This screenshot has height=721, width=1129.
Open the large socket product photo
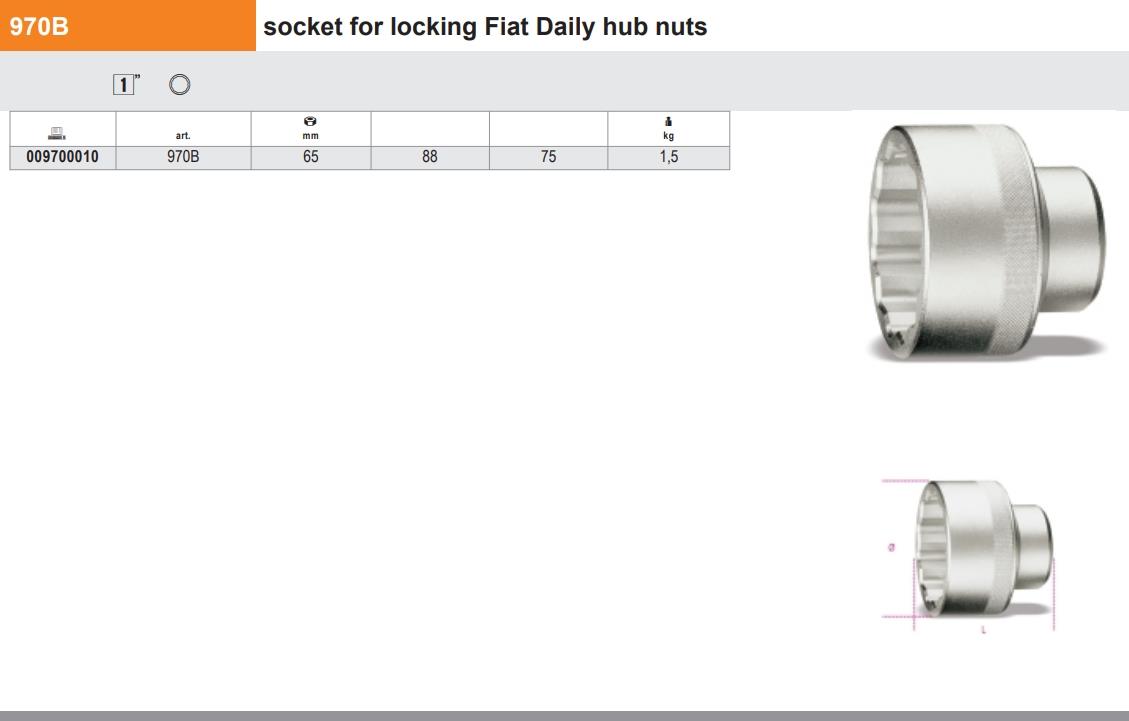point(983,238)
